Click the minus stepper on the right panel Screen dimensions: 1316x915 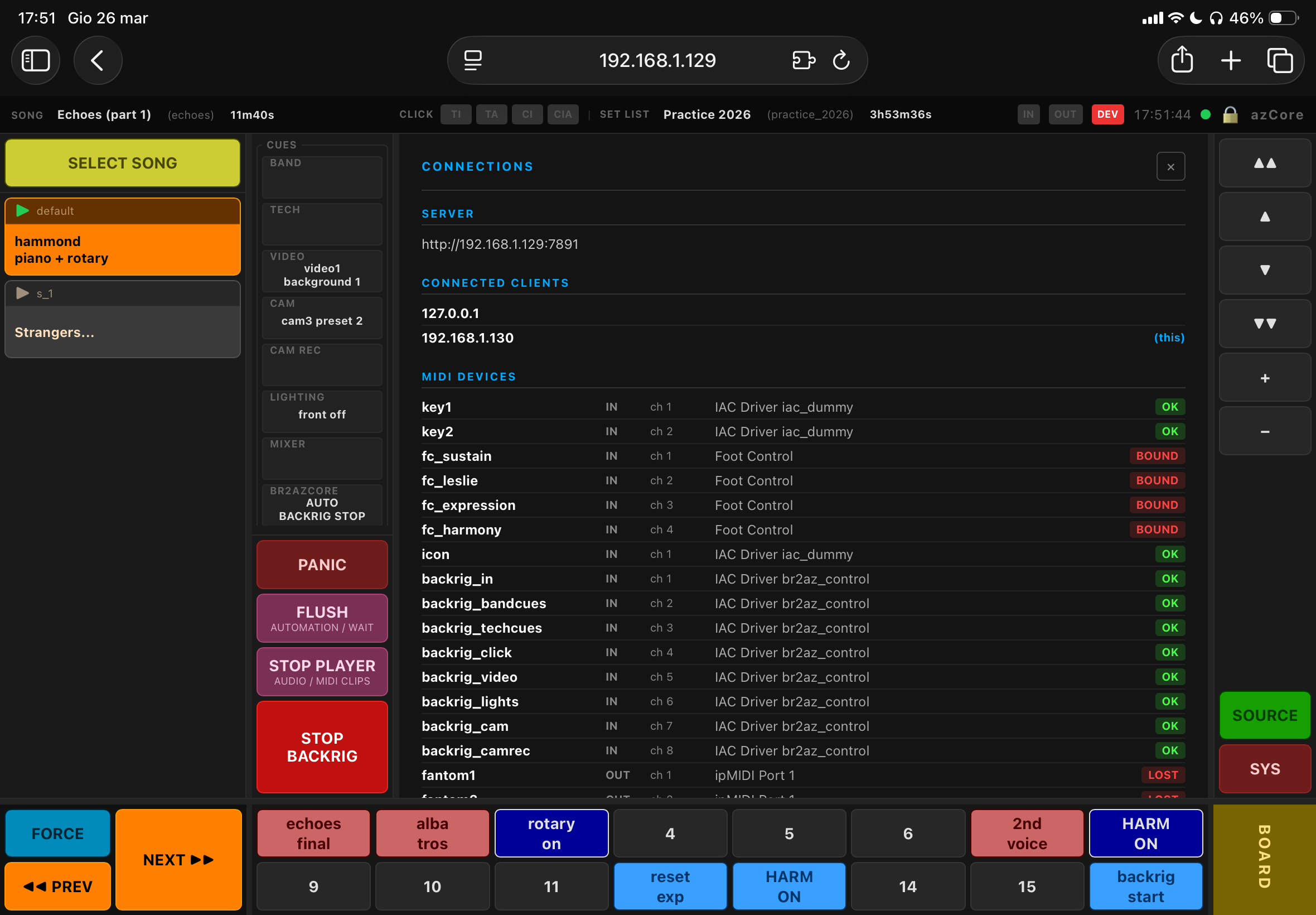click(1265, 431)
